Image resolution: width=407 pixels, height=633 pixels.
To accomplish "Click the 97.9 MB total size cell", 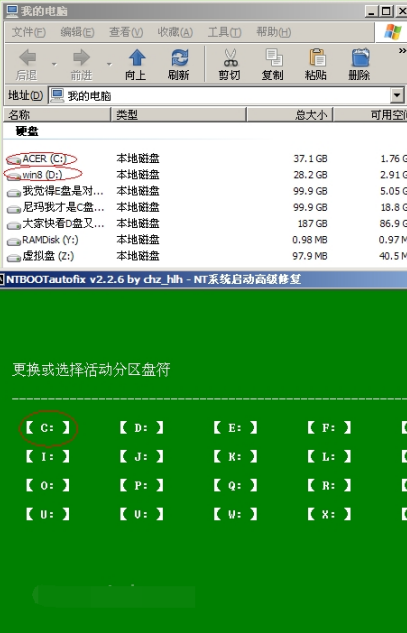I will point(310,256).
